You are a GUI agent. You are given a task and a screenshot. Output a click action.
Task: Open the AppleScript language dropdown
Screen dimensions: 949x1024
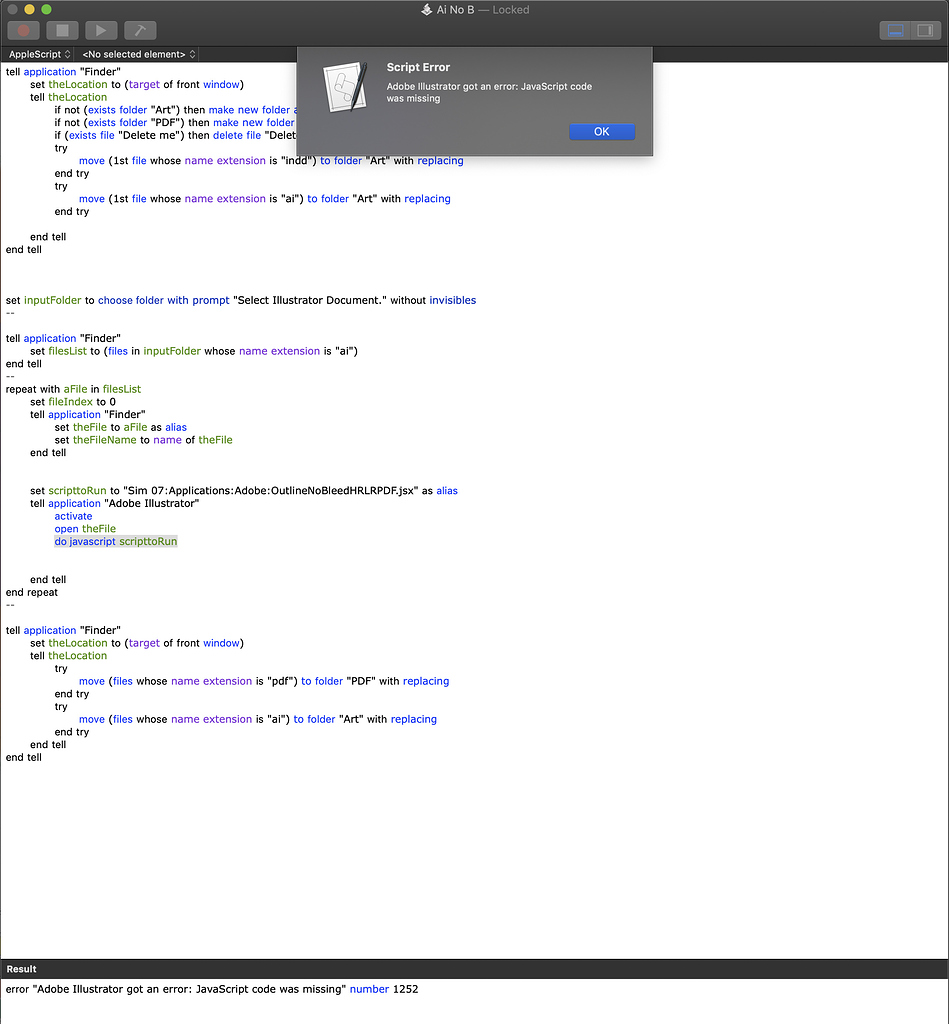pyautogui.click(x=39, y=54)
